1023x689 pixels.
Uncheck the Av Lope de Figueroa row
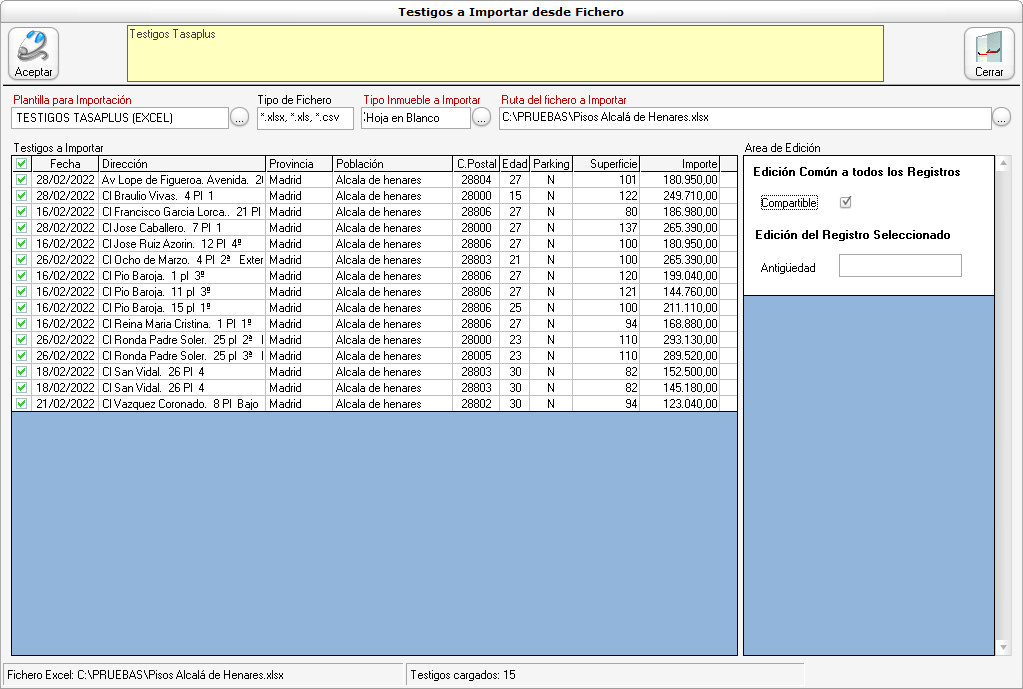pos(21,180)
